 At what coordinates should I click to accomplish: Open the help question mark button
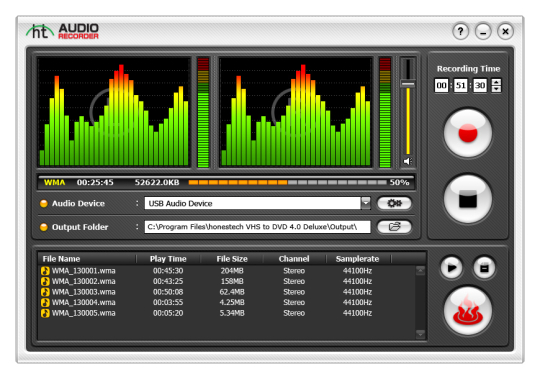[460, 32]
